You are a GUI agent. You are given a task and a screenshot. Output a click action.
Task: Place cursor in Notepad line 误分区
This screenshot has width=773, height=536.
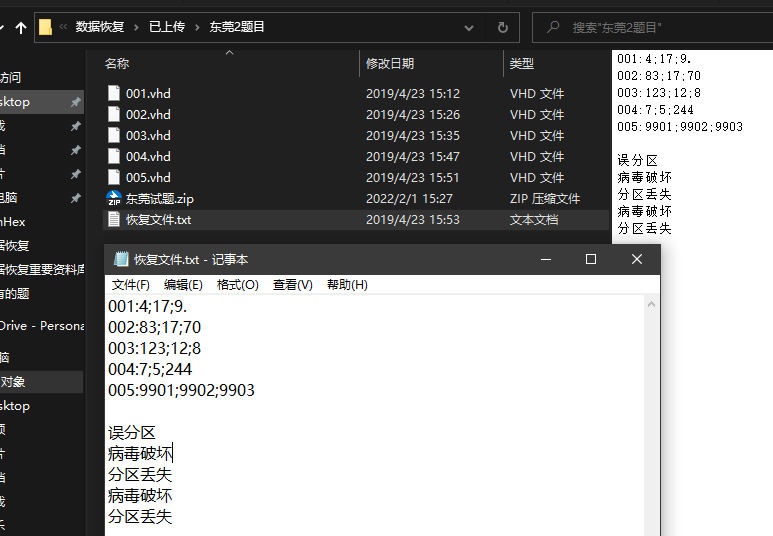(x=132, y=433)
